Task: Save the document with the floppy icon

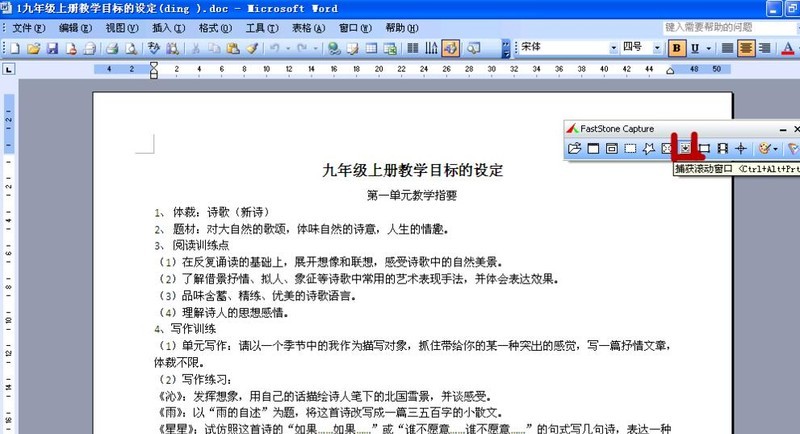Action: tap(52, 48)
